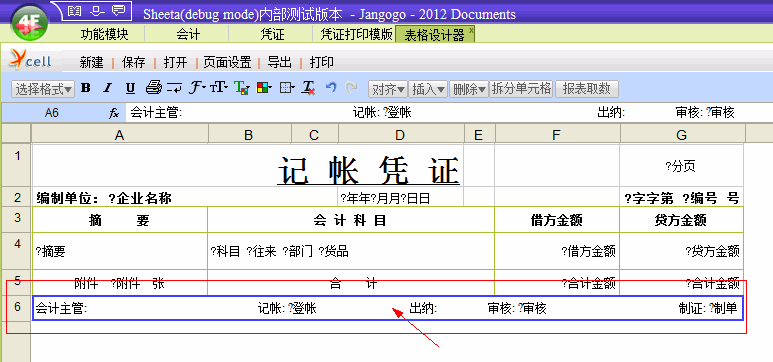Click the 会计科目 header cell
The width and height of the screenshot is (773, 362).
coord(351,220)
